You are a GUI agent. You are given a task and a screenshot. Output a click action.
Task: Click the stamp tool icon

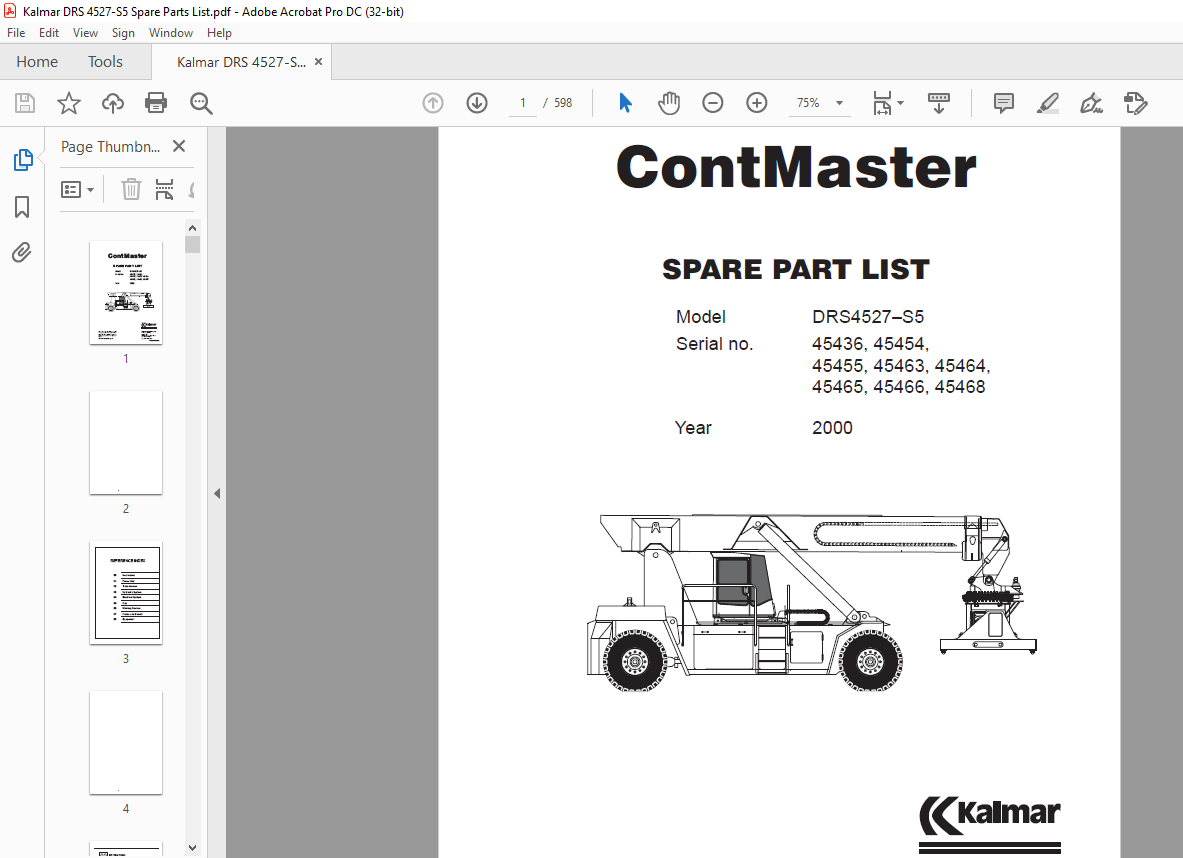pos(1135,103)
